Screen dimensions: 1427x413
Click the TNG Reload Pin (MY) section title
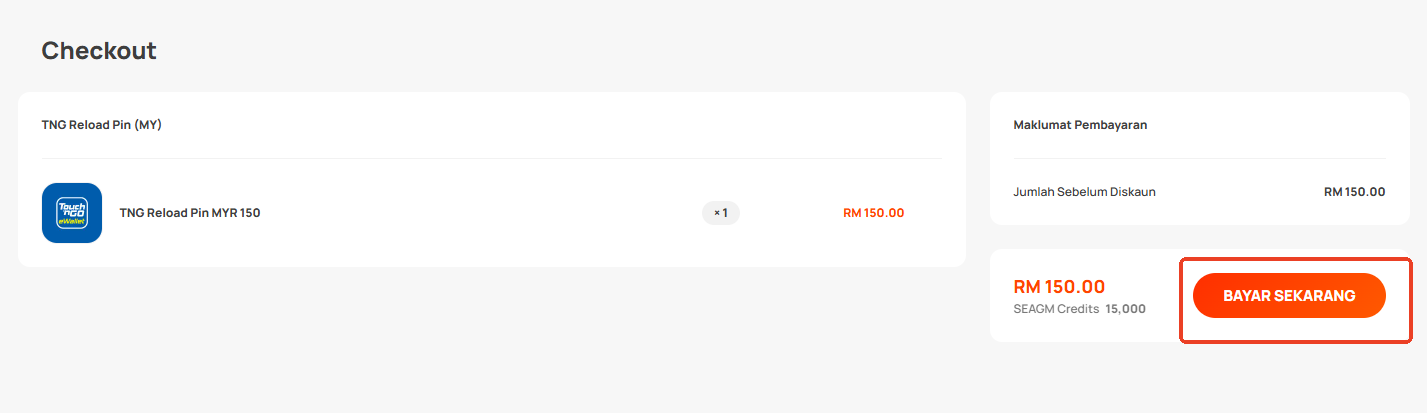pos(102,125)
